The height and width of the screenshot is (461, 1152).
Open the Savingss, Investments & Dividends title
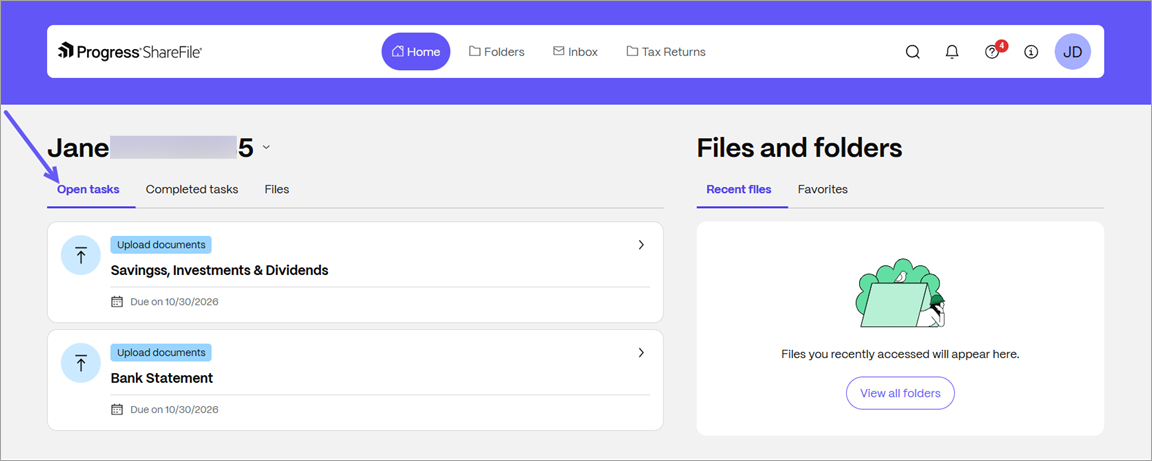[x=220, y=271]
